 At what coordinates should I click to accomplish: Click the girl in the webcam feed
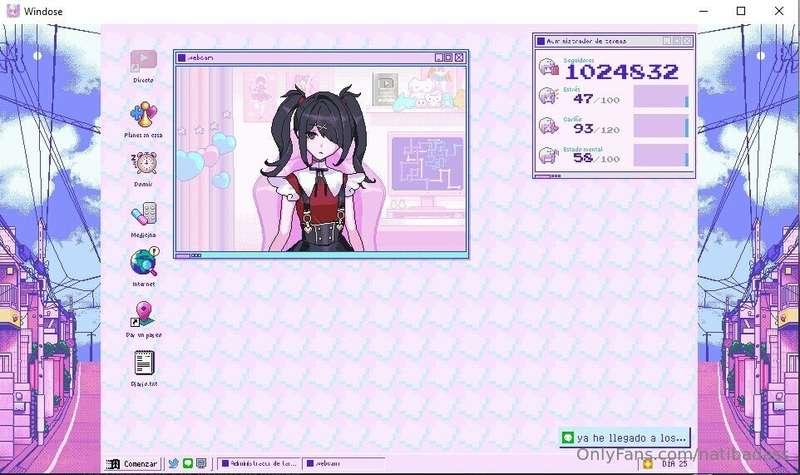click(x=319, y=170)
